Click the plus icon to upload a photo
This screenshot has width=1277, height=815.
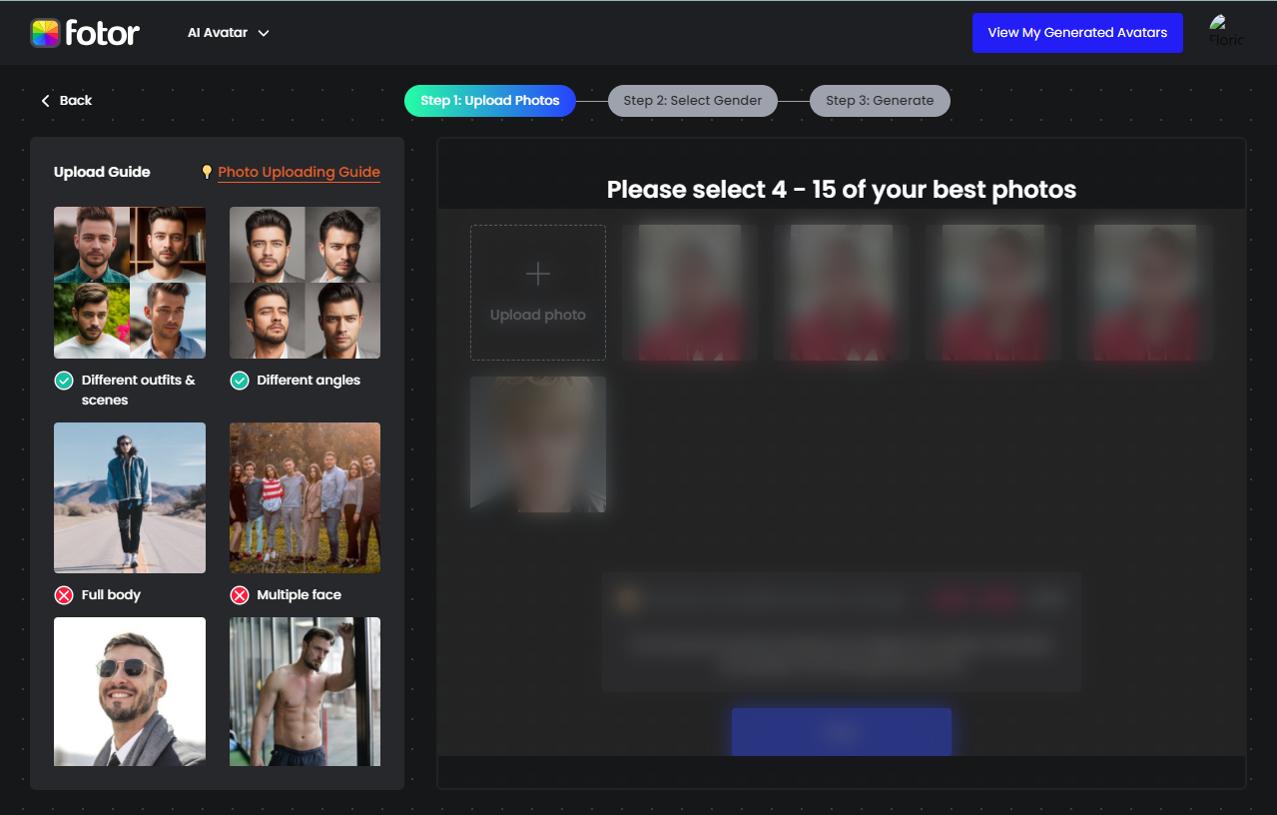537,273
